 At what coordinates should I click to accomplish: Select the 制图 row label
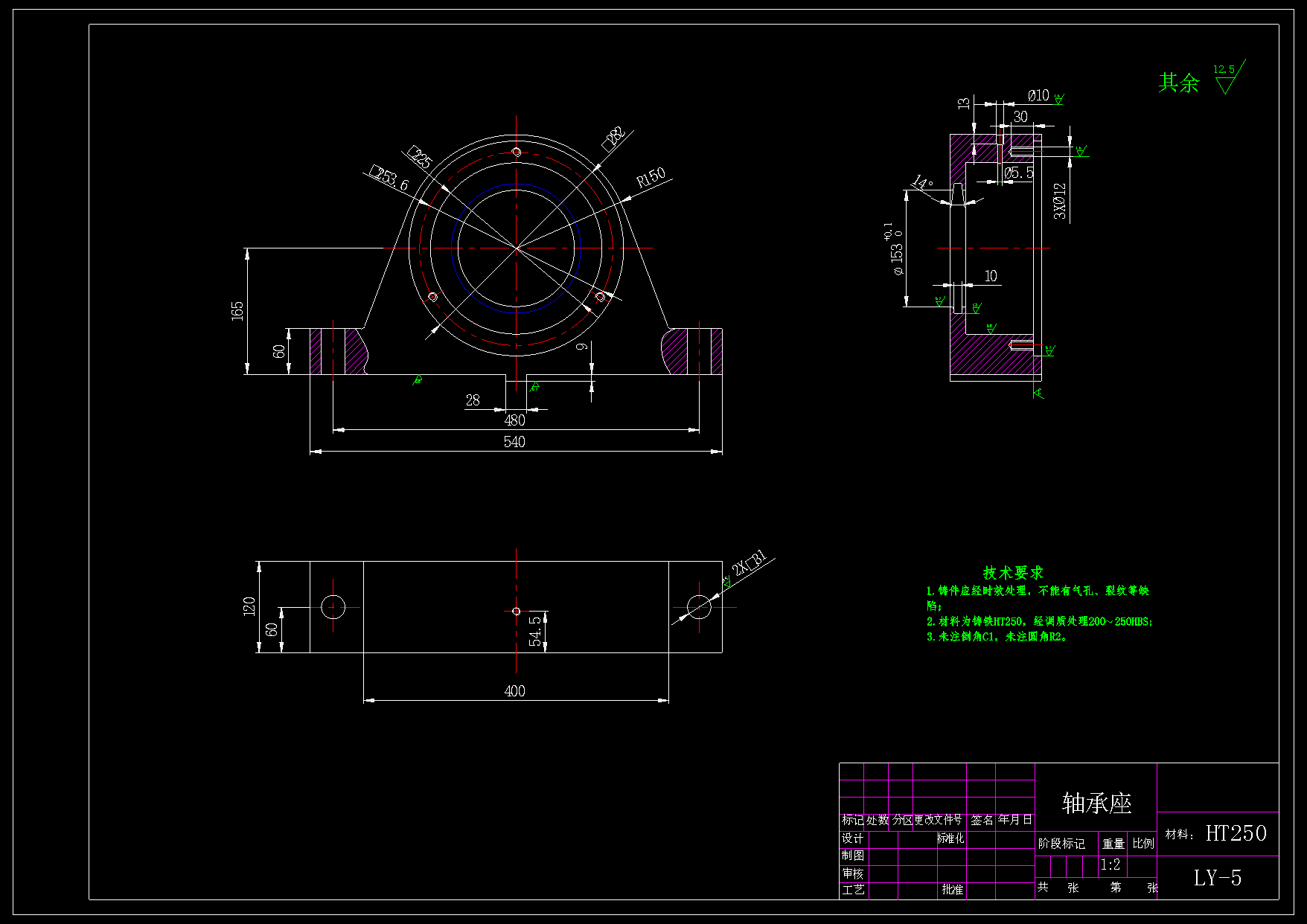[x=853, y=856]
